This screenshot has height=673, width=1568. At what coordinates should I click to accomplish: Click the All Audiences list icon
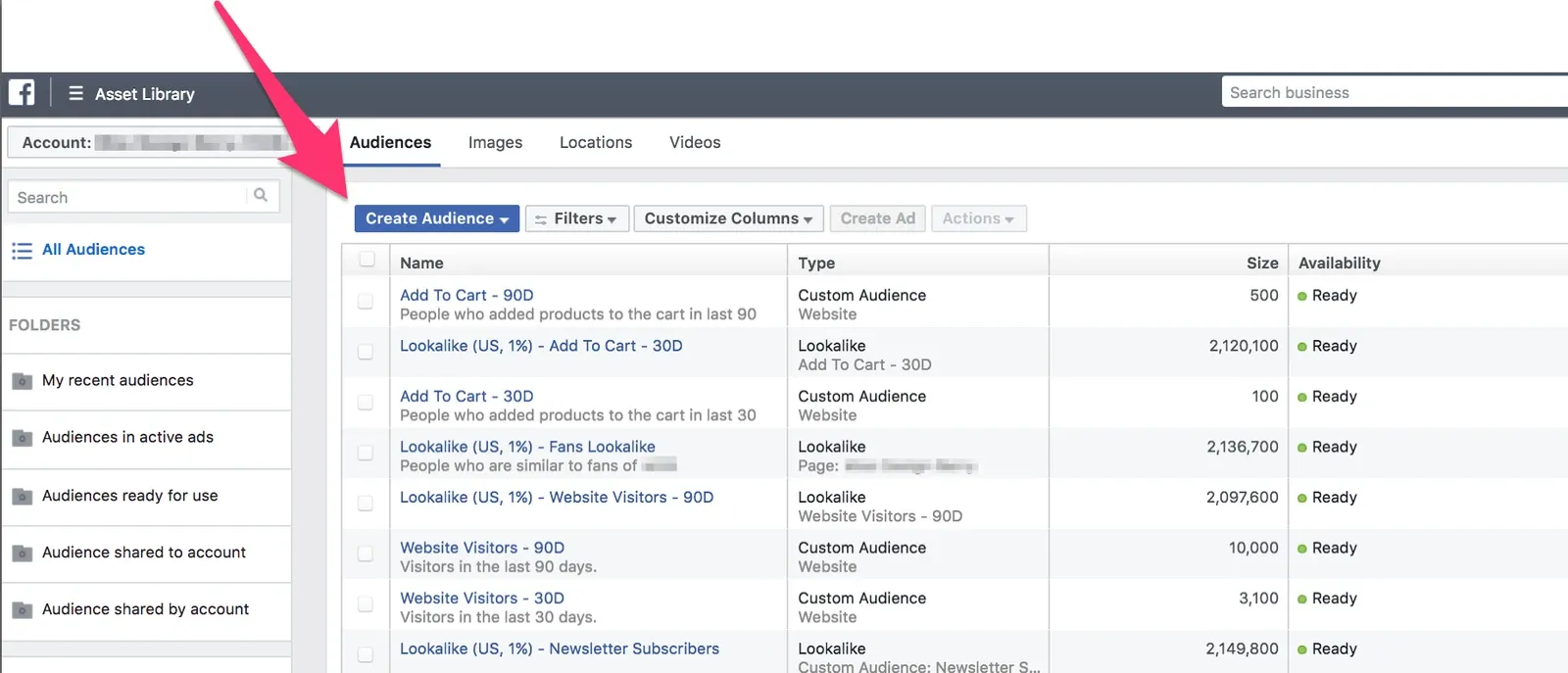pyautogui.click(x=22, y=251)
